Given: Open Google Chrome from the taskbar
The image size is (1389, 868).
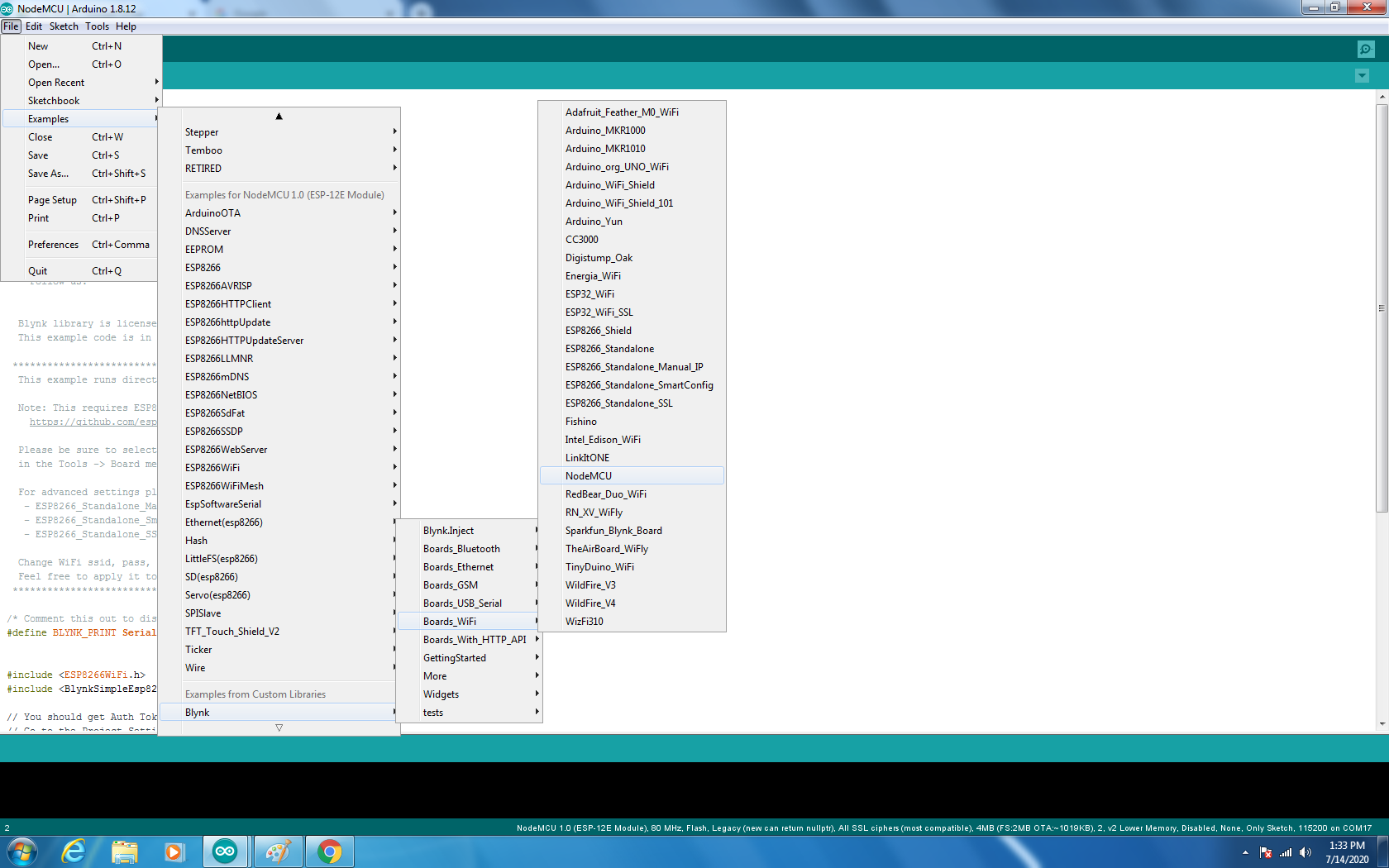Looking at the screenshot, I should pyautogui.click(x=330, y=851).
